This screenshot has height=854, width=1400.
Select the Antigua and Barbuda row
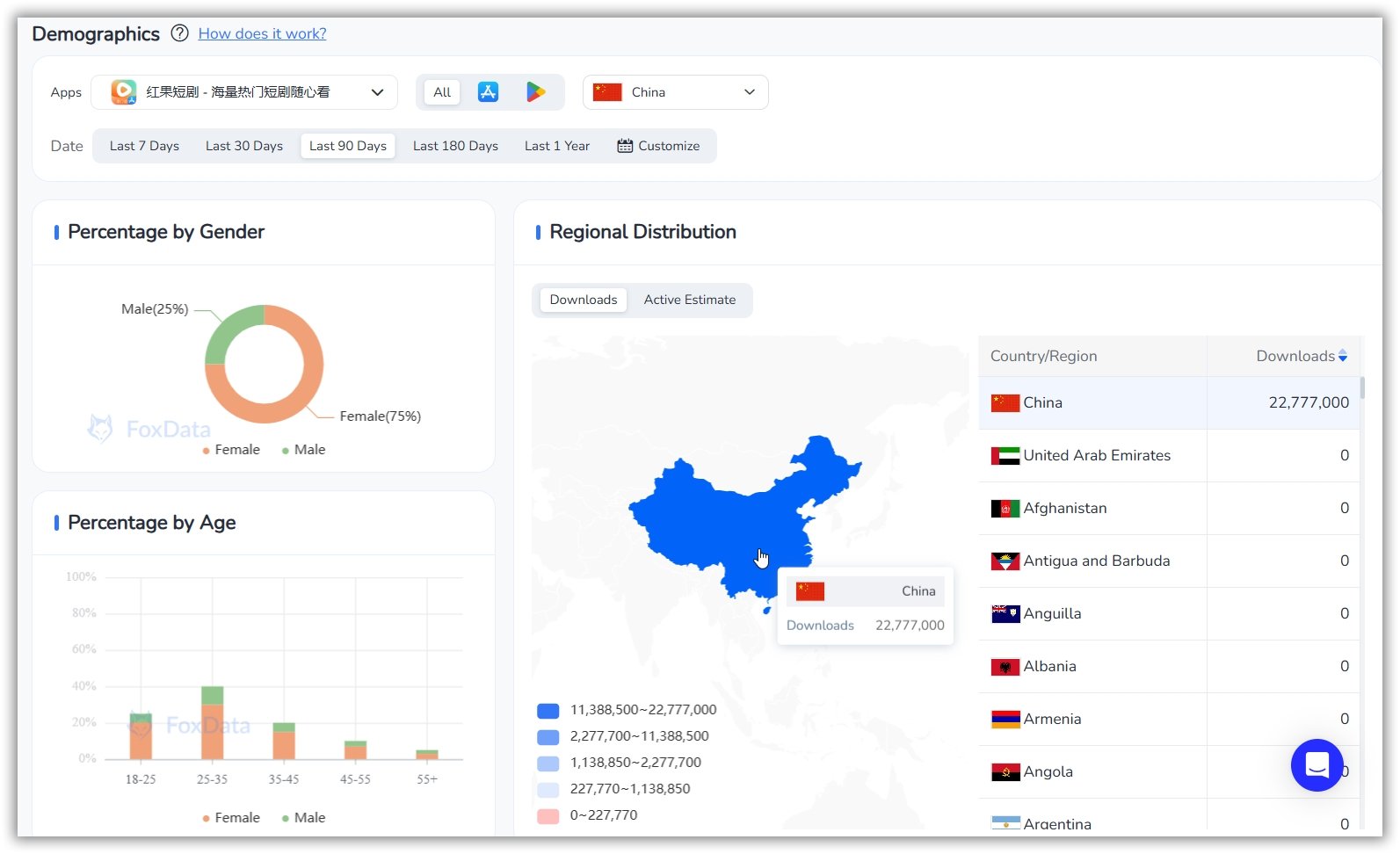tap(1169, 561)
